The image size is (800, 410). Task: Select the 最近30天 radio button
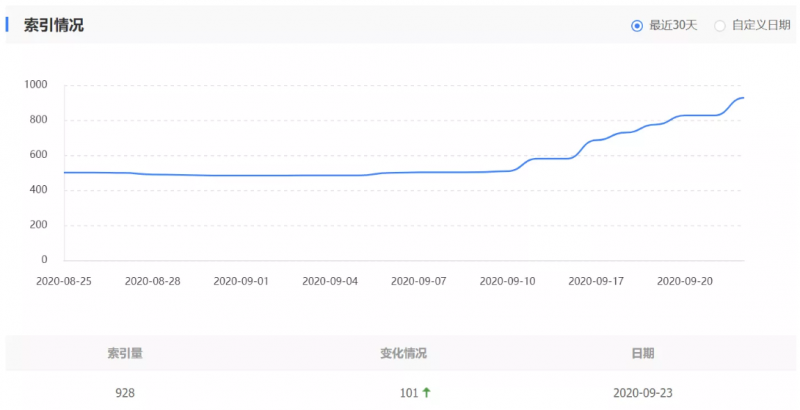(637, 25)
